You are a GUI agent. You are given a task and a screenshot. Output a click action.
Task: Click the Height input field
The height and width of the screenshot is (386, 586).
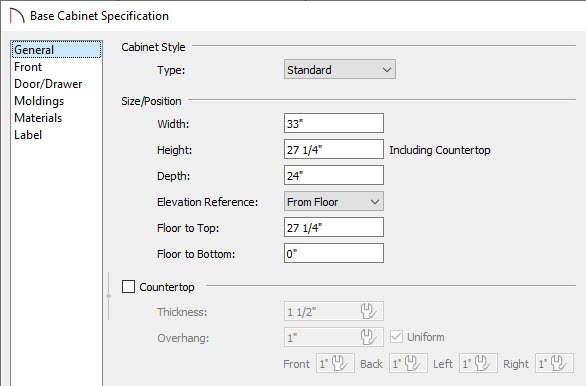tap(334, 149)
